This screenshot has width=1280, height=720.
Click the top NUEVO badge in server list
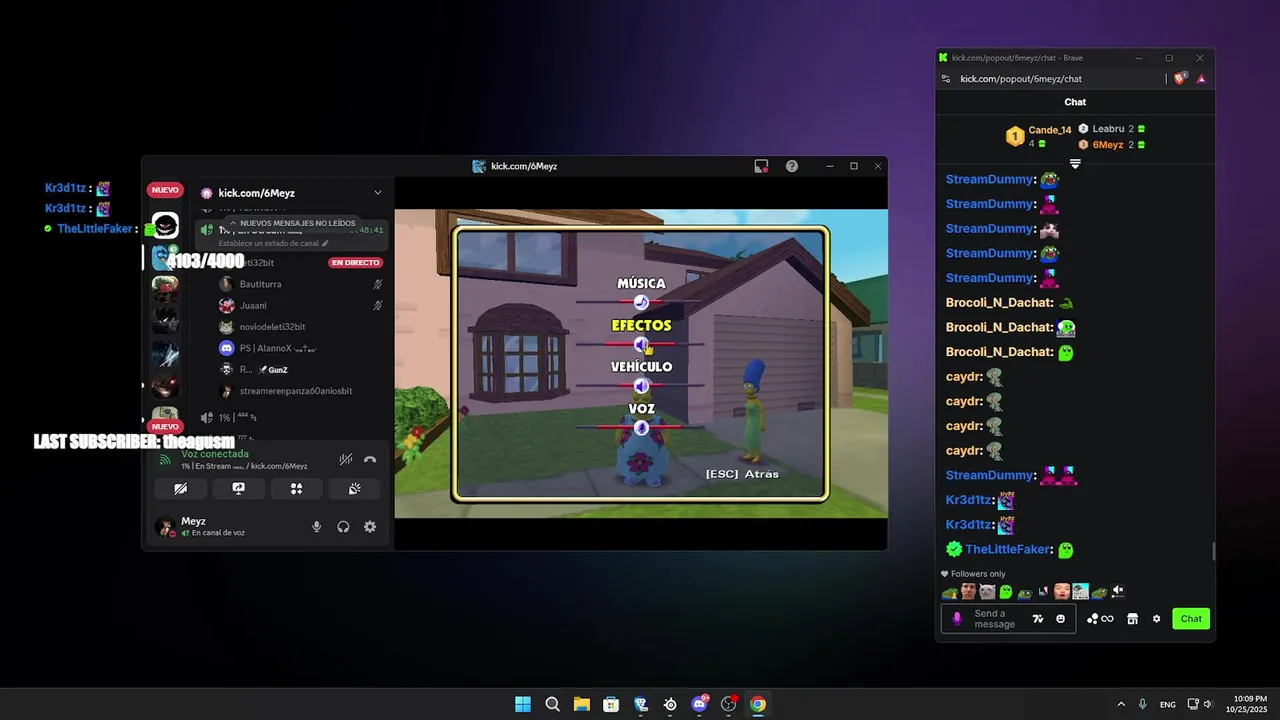[165, 190]
